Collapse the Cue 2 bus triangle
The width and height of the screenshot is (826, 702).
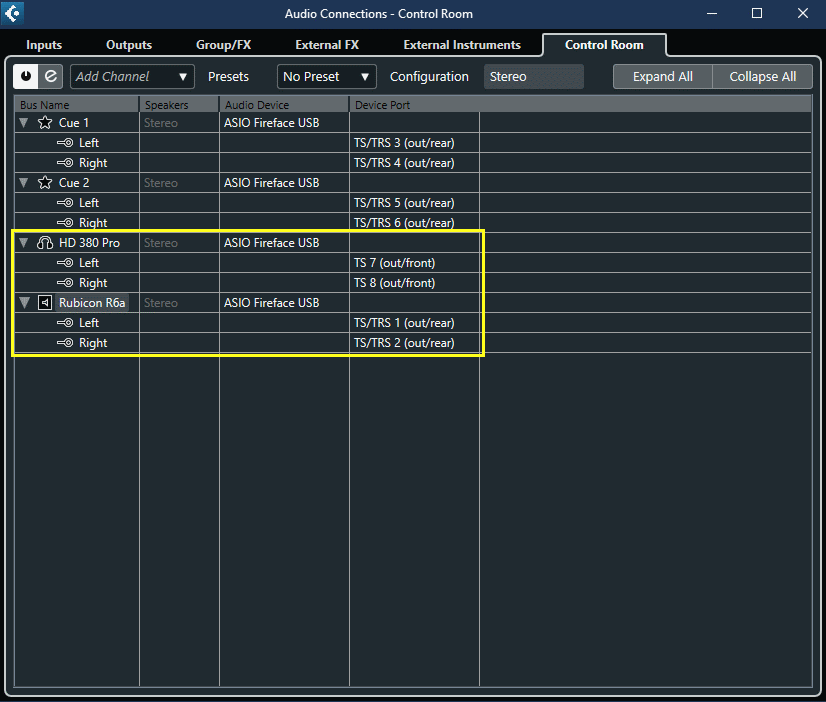tap(24, 183)
